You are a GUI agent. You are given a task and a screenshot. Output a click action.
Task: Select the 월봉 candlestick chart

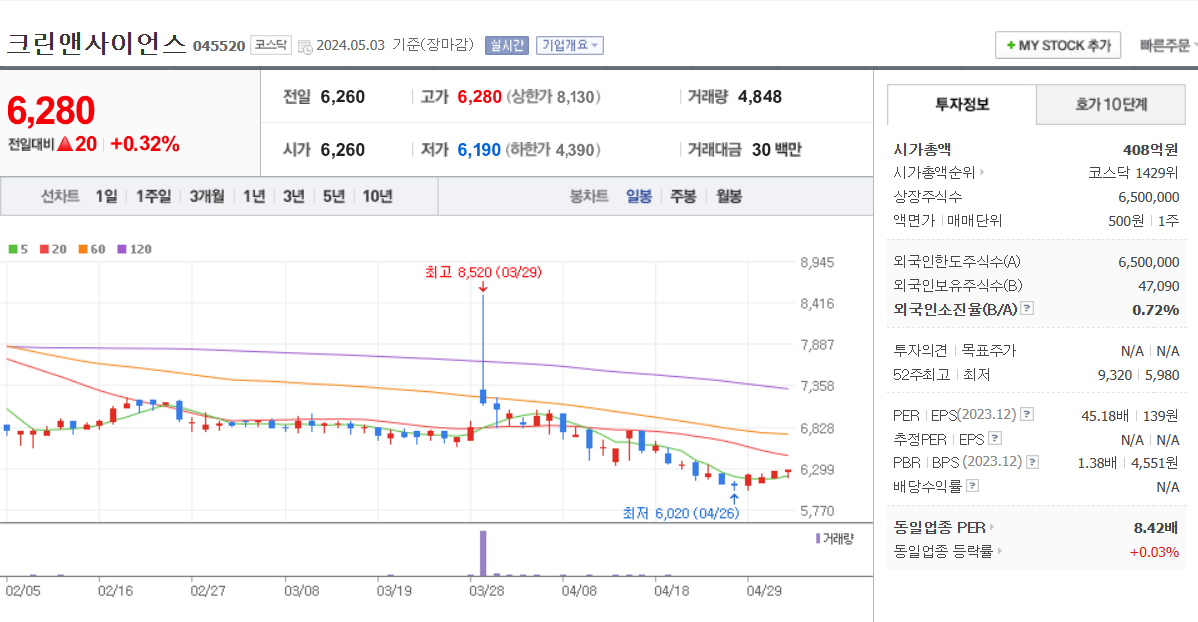(x=729, y=196)
